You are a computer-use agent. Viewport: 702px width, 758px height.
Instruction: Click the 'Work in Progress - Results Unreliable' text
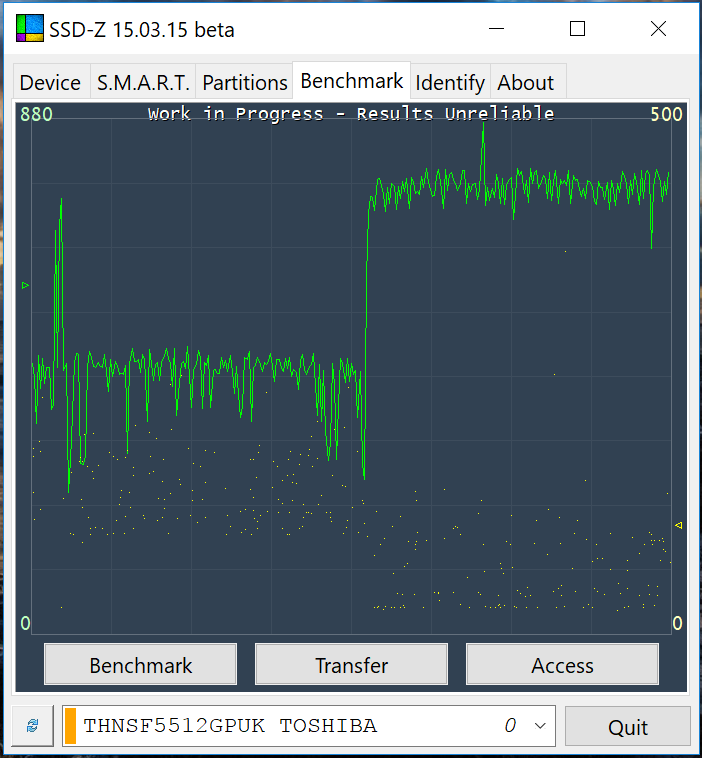pyautogui.click(x=351, y=114)
